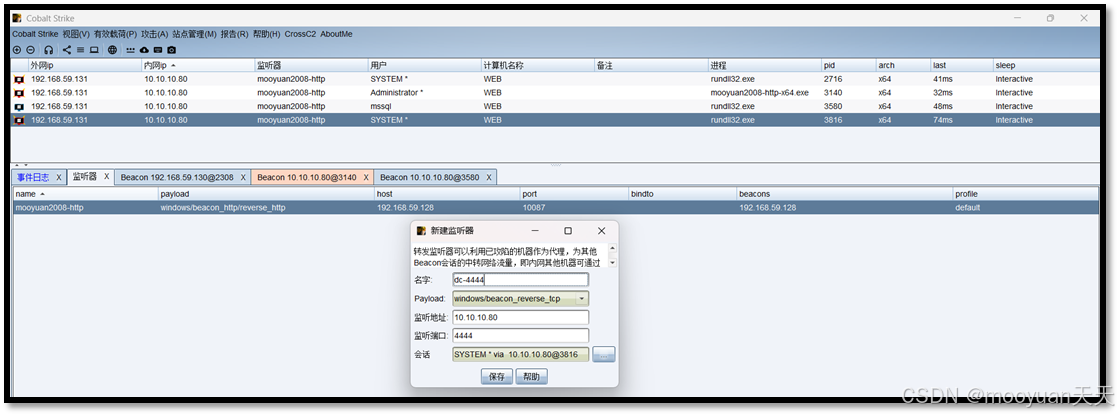Open the AboutMe menu

point(336,34)
